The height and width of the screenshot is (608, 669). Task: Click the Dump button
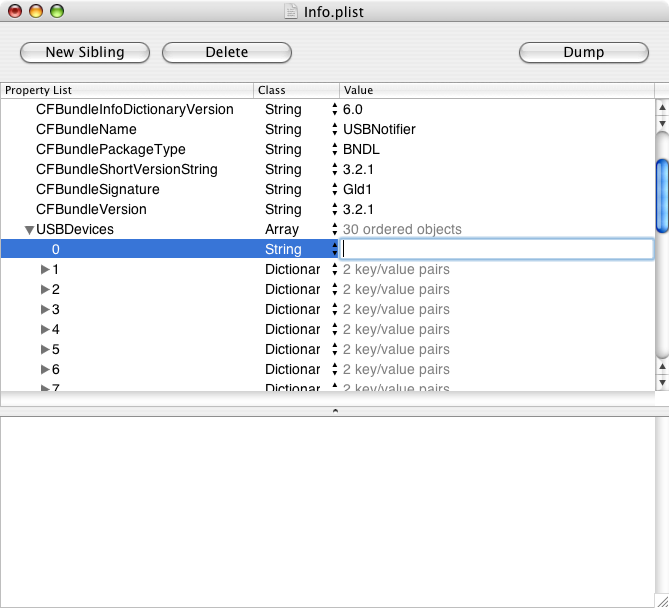584,52
